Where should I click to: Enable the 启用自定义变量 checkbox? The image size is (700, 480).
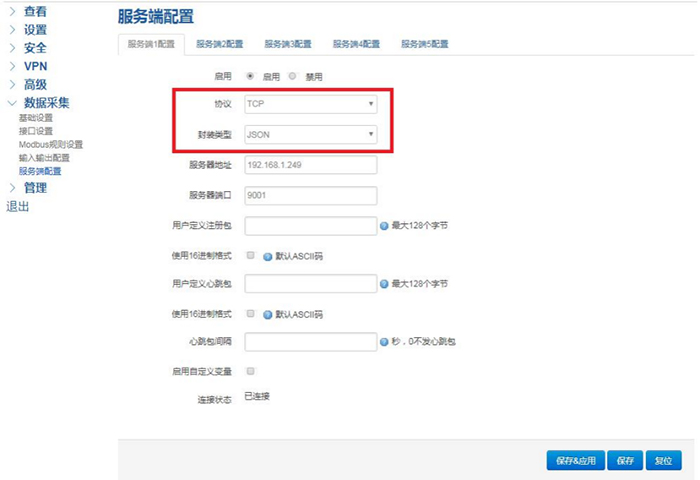pyautogui.click(x=250, y=371)
